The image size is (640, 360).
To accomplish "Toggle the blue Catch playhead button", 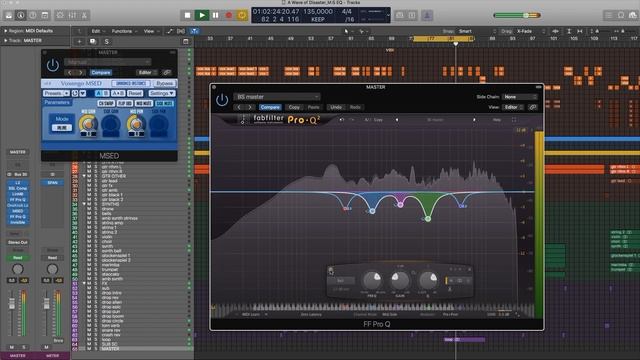I will (194, 31).
